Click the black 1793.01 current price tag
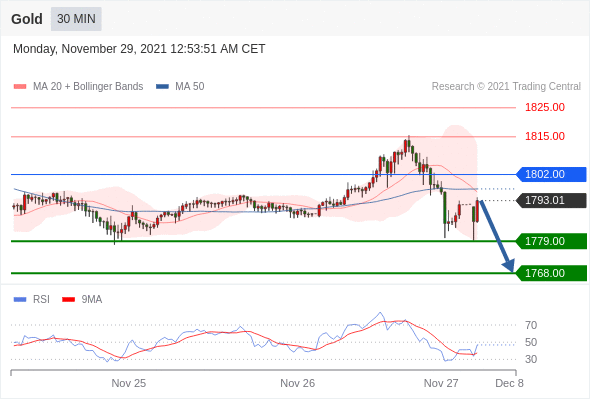 click(551, 200)
